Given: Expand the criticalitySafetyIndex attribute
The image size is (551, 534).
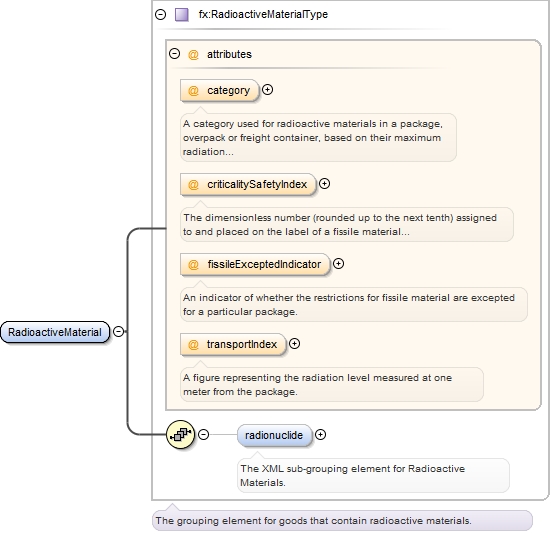Looking at the screenshot, I should coord(324,183).
